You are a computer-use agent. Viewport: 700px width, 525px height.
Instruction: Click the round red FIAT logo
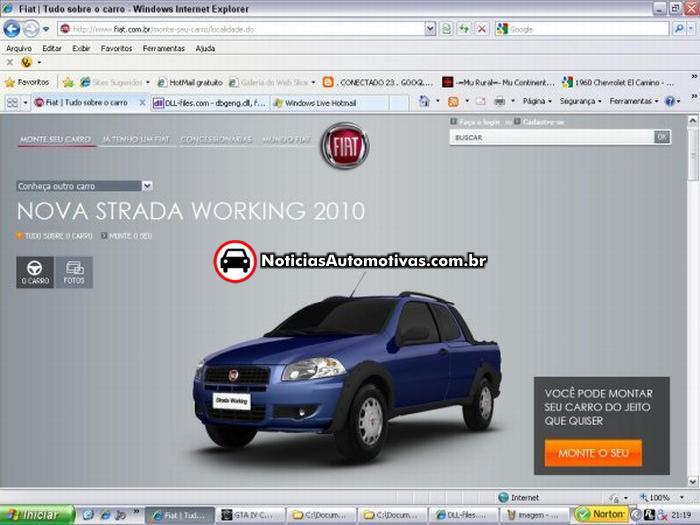(345, 146)
